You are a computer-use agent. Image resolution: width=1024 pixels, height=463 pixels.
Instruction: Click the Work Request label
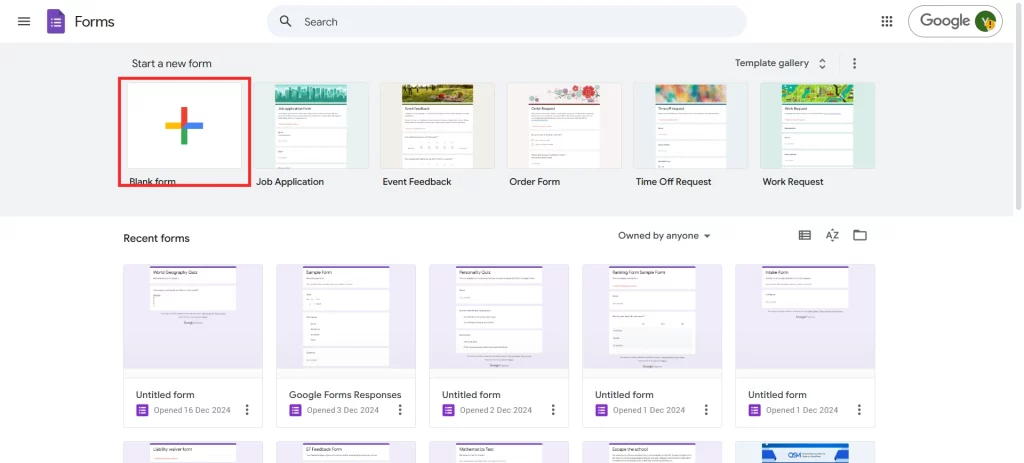tap(793, 182)
